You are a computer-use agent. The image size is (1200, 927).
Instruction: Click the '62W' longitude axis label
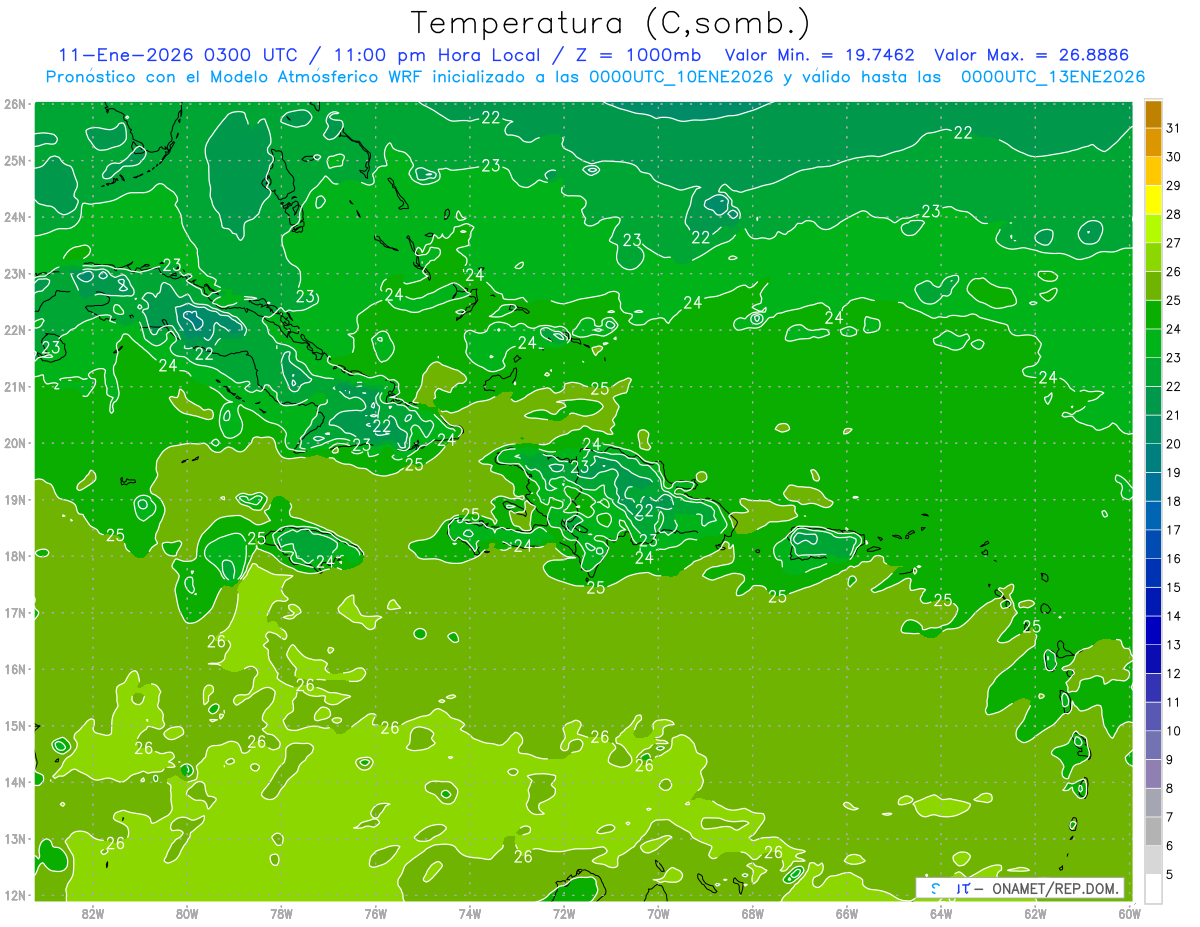(1035, 913)
